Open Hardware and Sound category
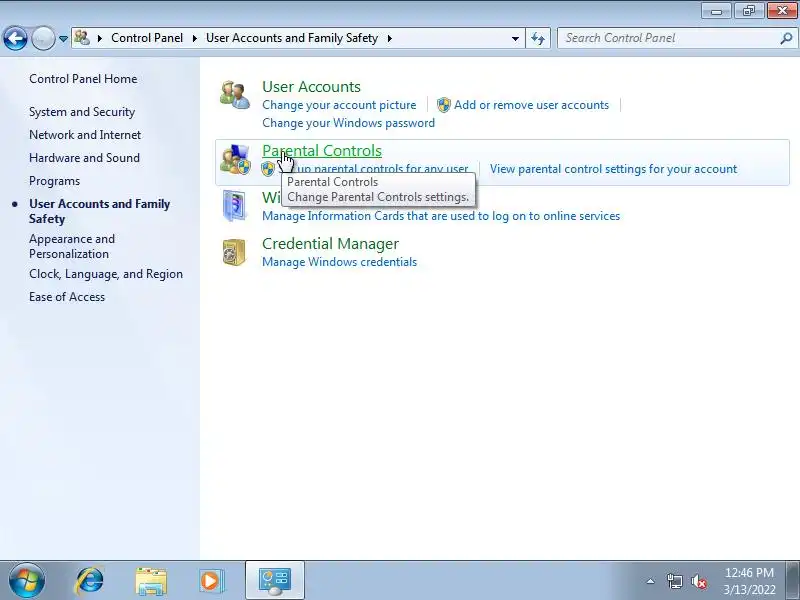Image resolution: width=800 pixels, height=600 pixels. pos(84,158)
